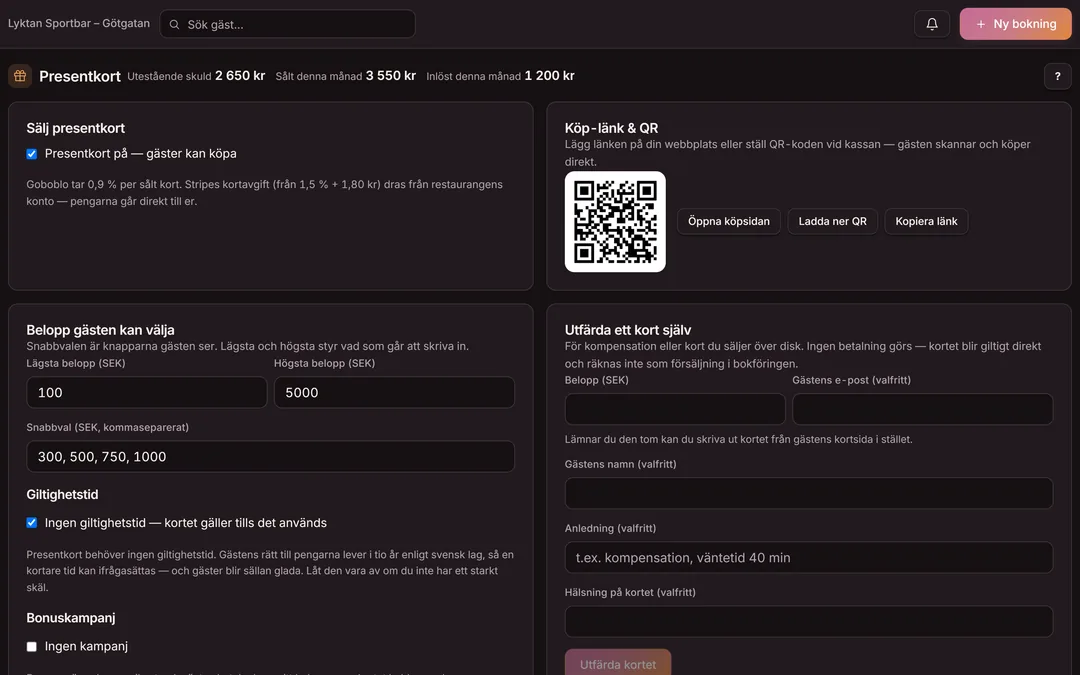This screenshot has height=675, width=1080.
Task: Click the Giltighetstid heading
Action: pos(63,495)
